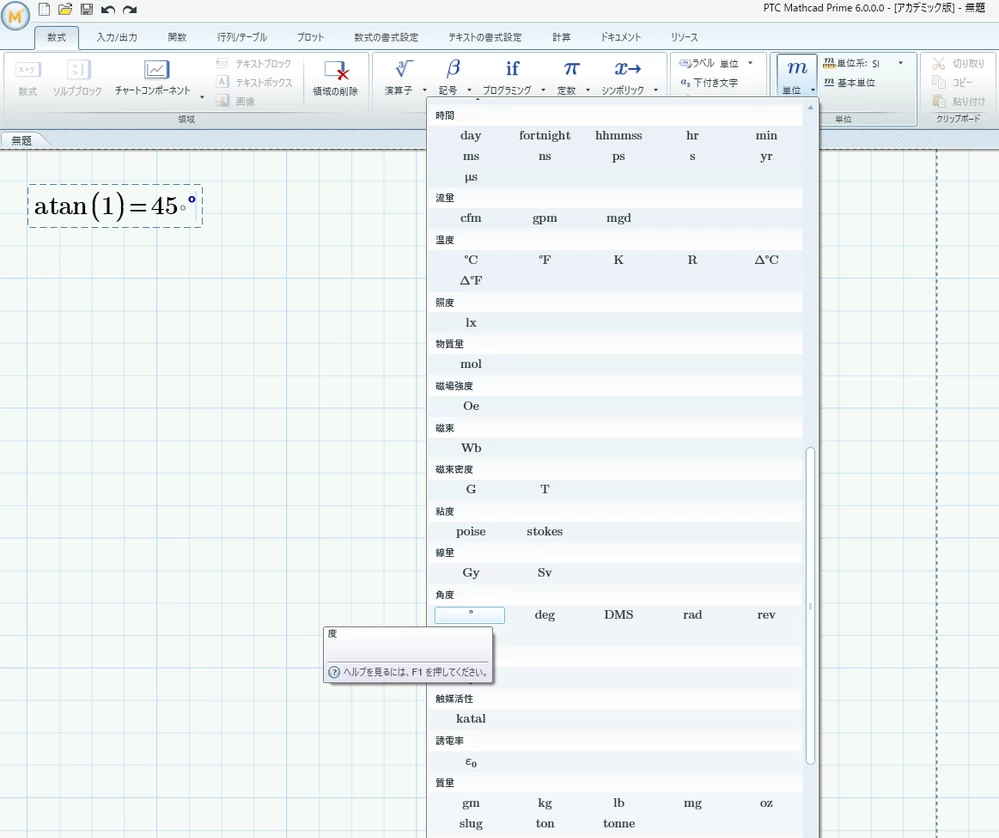Viewport: 999px width, 838px height.
Task: Select the katal catalytic activity unit
Action: 471,719
